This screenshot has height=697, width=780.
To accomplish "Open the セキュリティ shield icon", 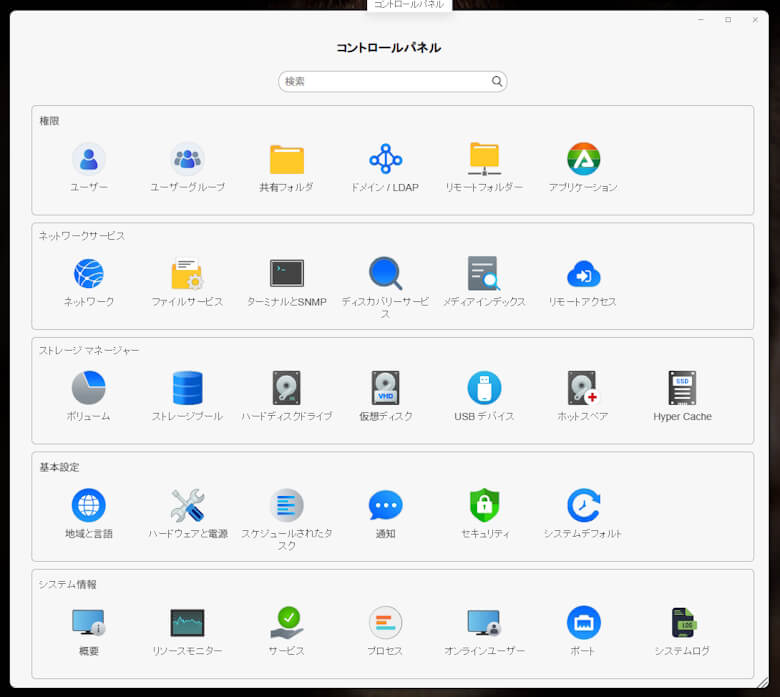I will [484, 506].
